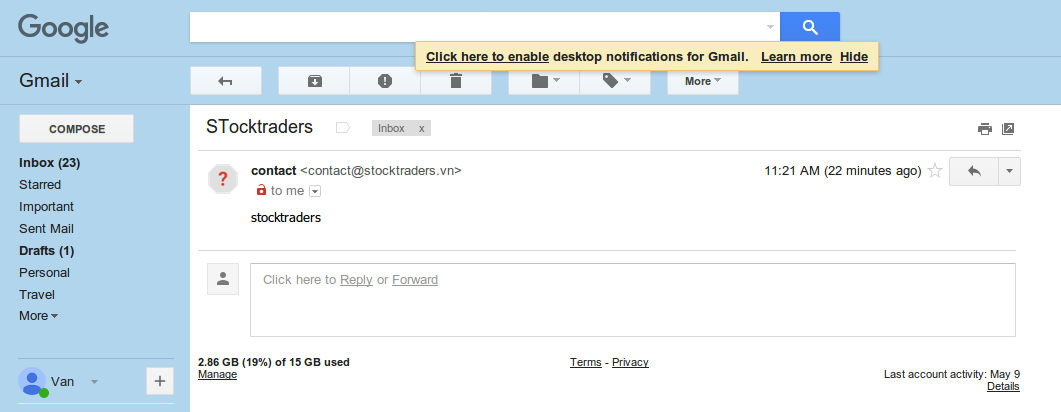
Task: Open the Van chat status dropdown
Action: tap(95, 382)
